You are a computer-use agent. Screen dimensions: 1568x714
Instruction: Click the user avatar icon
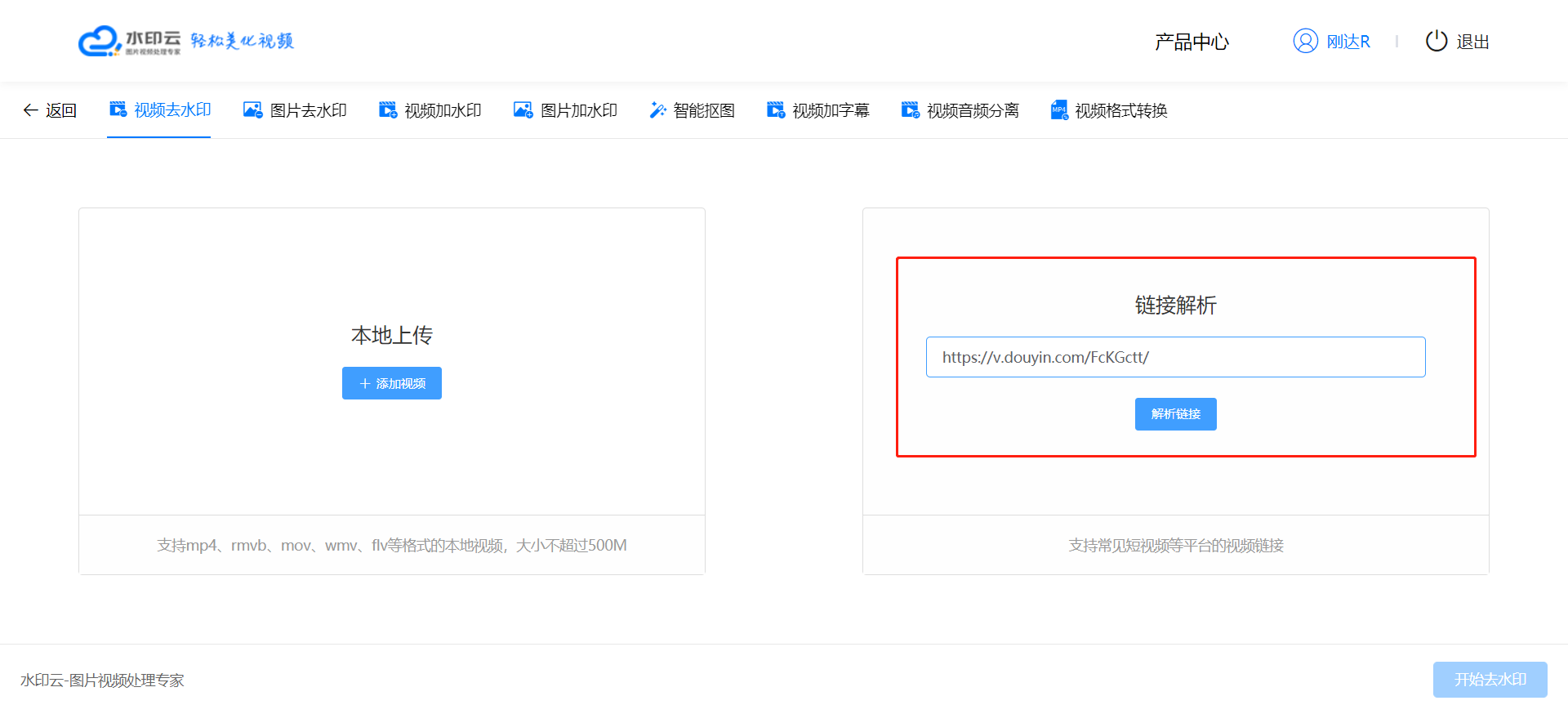click(1306, 41)
